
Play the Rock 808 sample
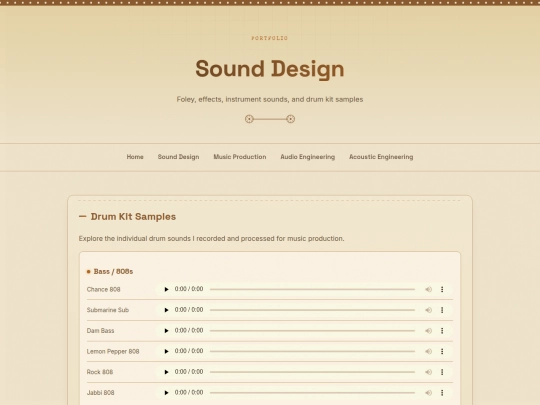[x=166, y=372]
